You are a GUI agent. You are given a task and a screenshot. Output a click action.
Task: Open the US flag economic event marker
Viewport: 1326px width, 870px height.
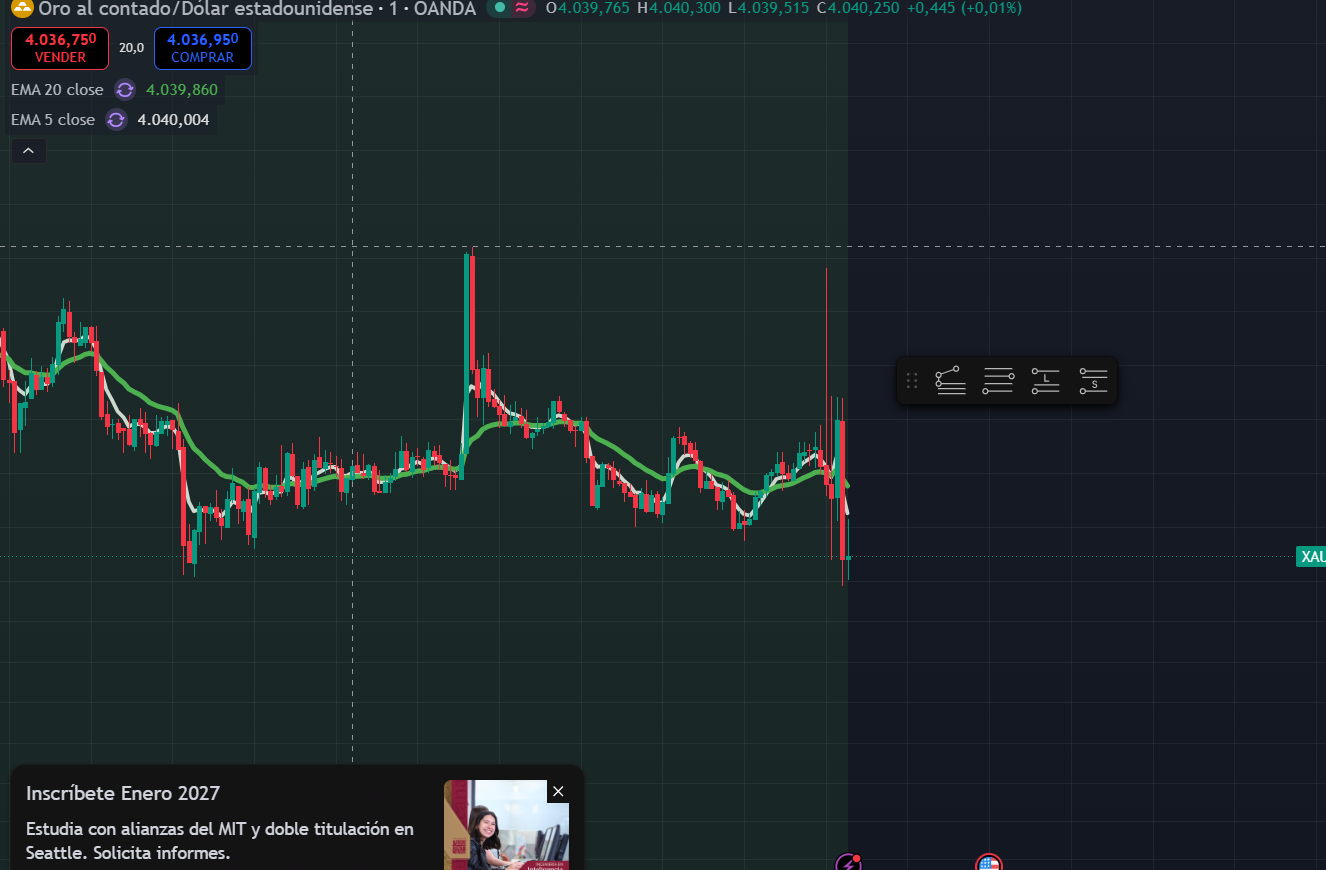pyautogui.click(x=989, y=863)
